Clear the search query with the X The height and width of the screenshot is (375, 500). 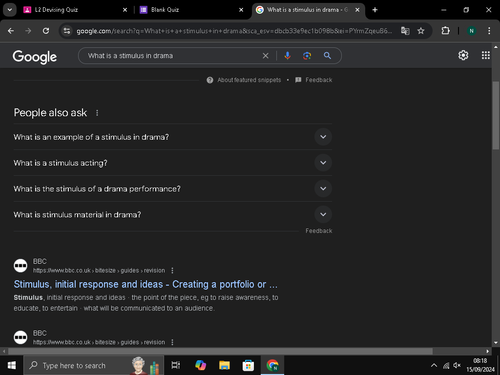(265, 56)
